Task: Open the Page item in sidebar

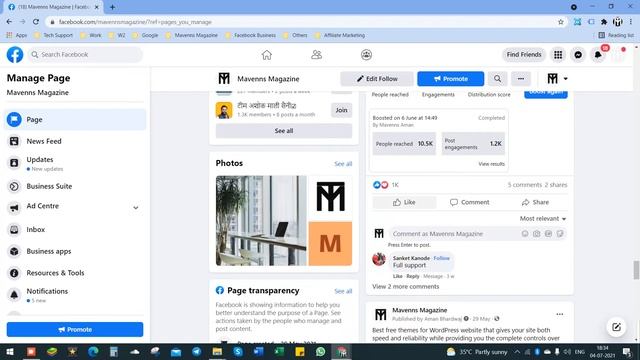Action: (75, 120)
